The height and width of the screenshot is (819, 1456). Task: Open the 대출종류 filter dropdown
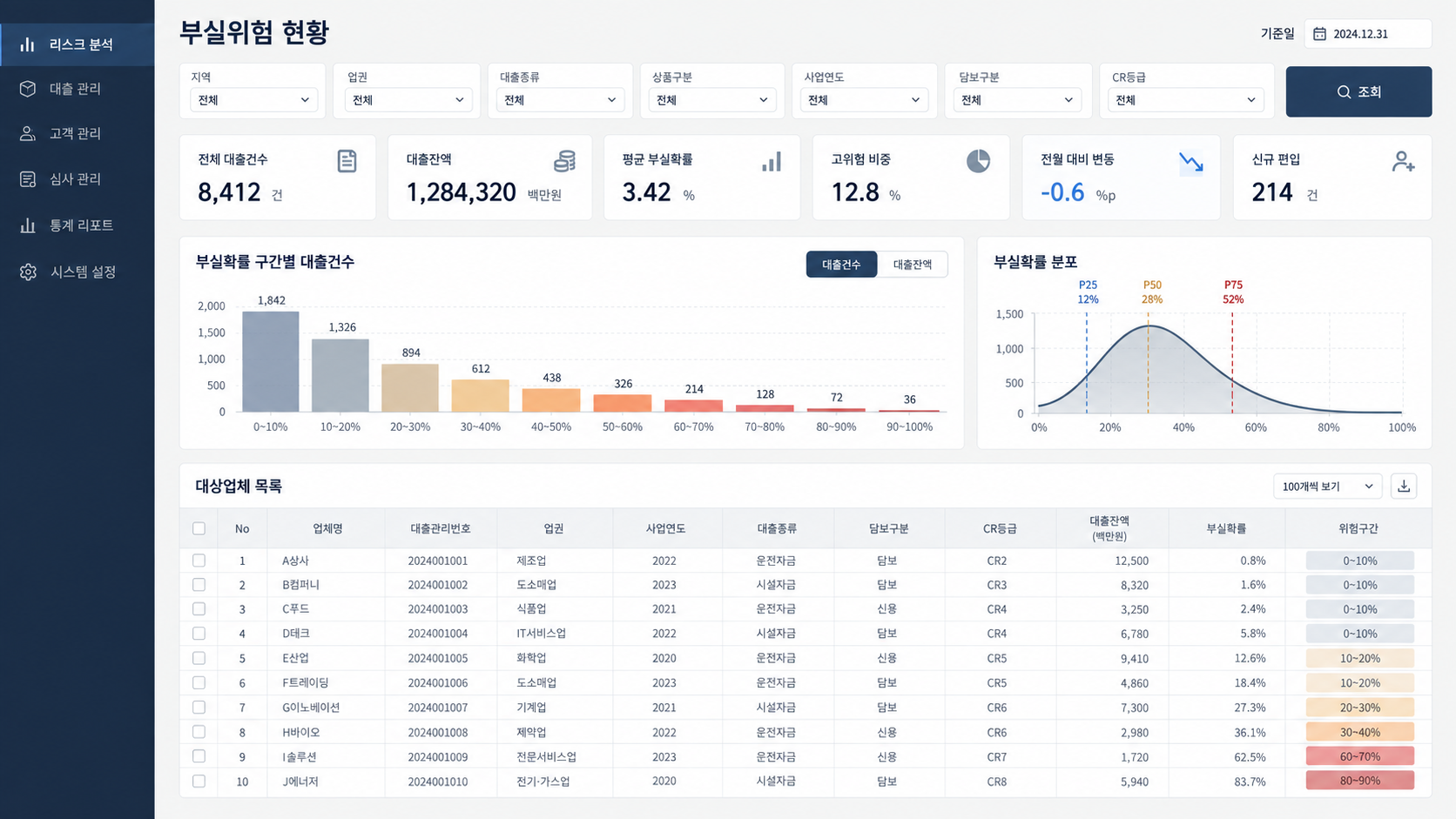pos(560,100)
